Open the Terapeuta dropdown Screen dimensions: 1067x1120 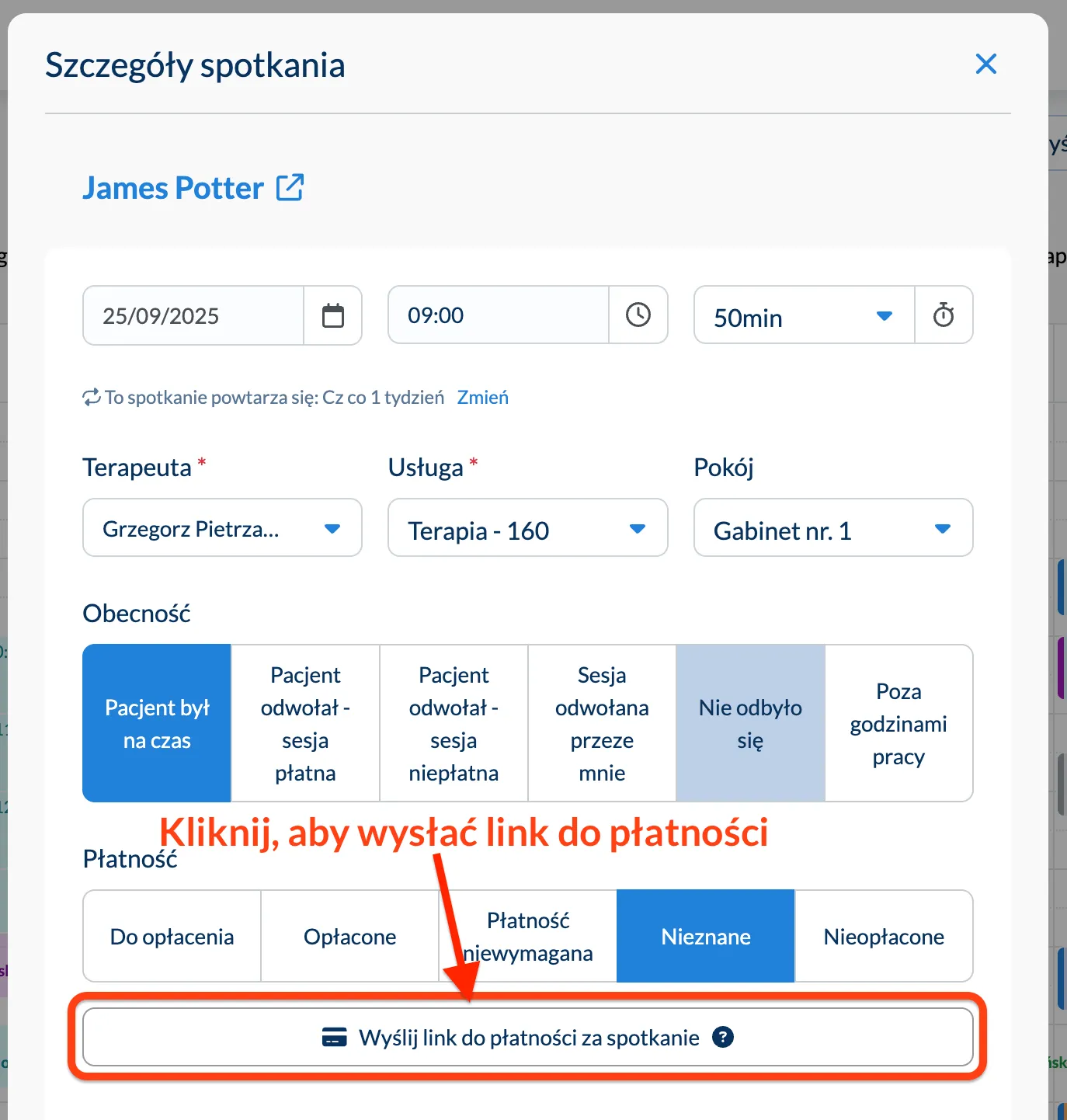point(222,528)
